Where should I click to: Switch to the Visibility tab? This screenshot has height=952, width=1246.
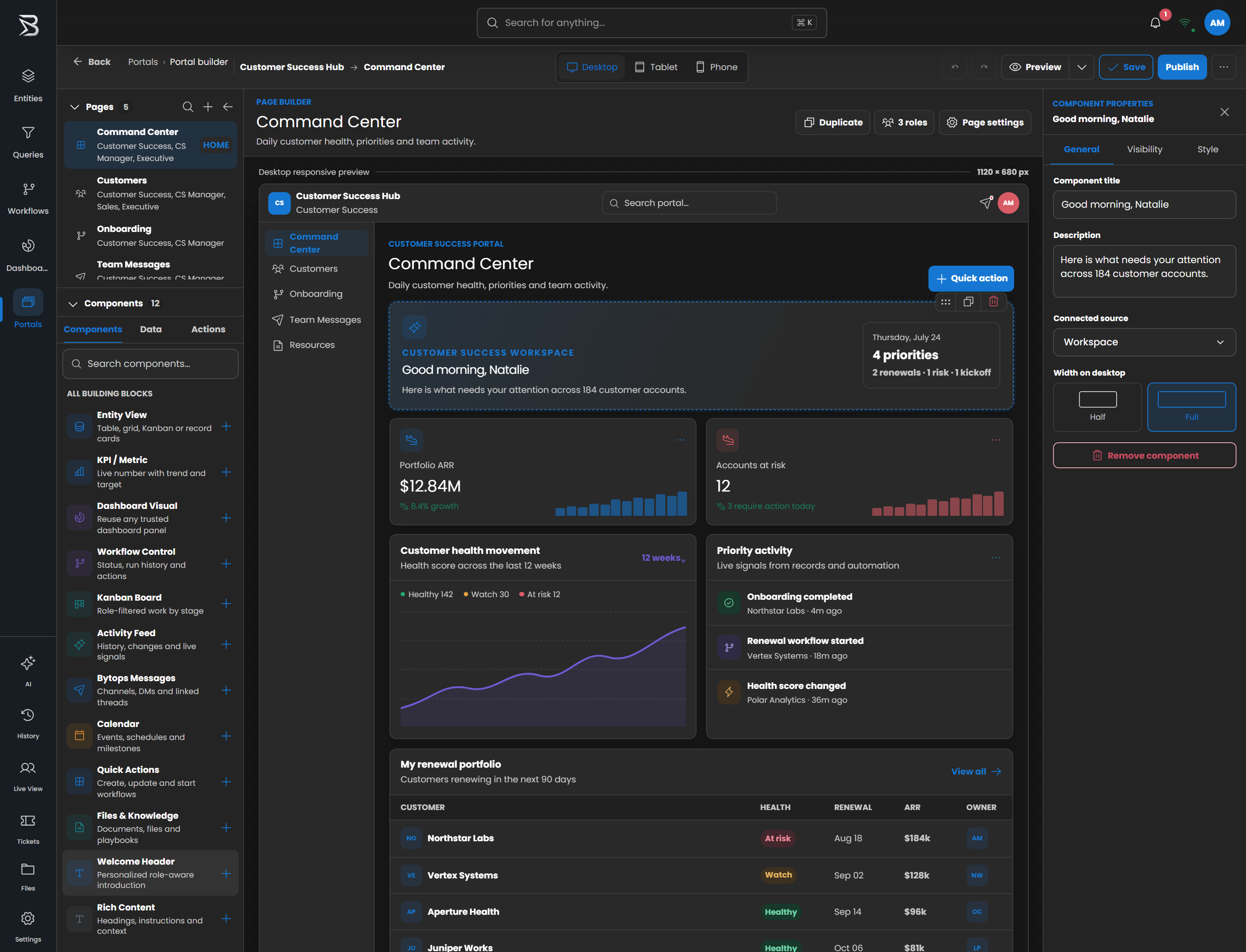tap(1144, 149)
